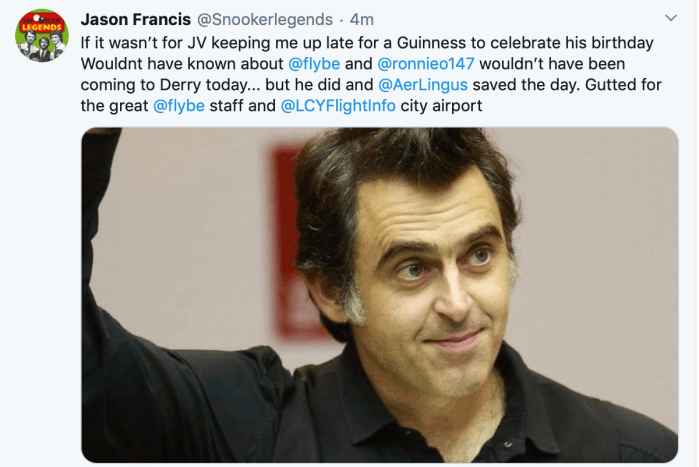This screenshot has width=699, height=467.
Task: Open the tweet via the 4m timestamp
Action: pos(361,19)
